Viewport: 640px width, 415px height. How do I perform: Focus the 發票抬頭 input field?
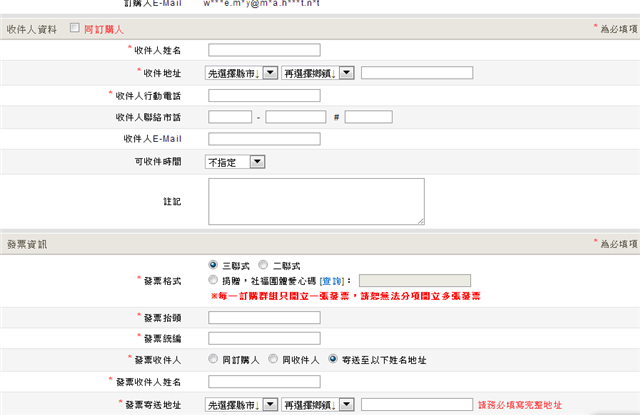click(264, 317)
